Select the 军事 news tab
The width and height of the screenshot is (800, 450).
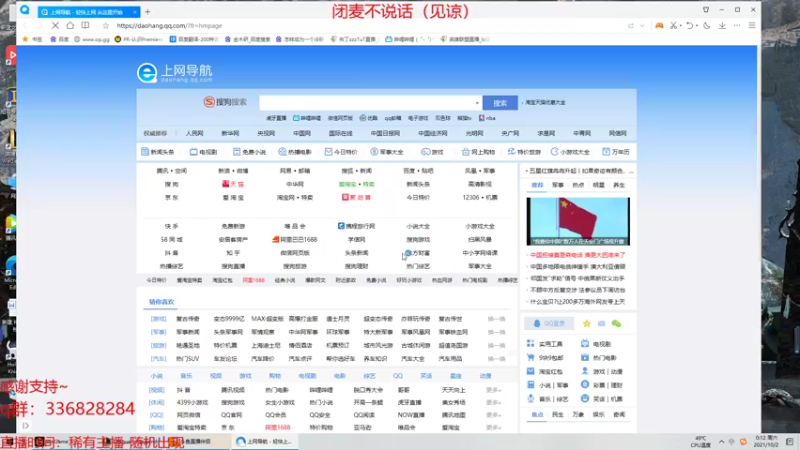click(558, 185)
